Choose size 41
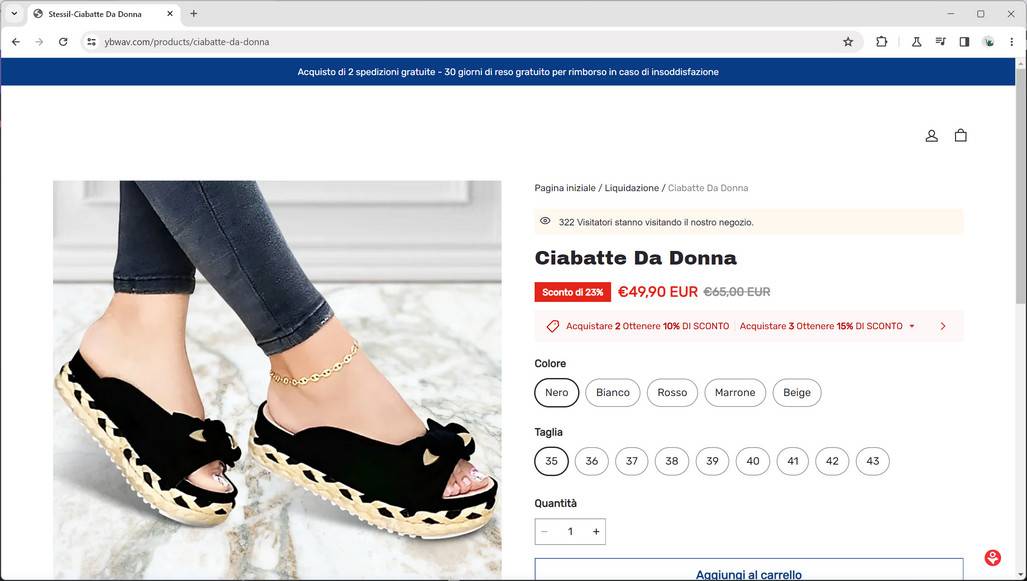1027x581 pixels. tap(793, 461)
